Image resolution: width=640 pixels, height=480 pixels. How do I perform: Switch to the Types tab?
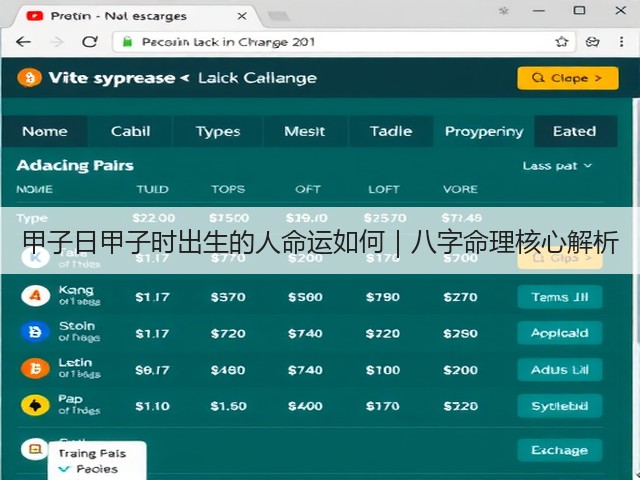click(218, 131)
